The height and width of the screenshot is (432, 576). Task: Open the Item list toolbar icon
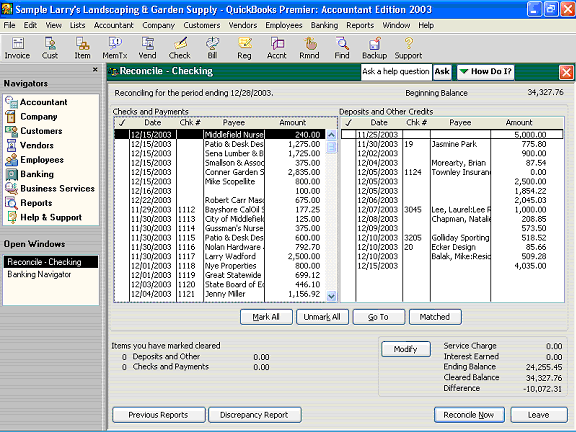click(x=82, y=48)
